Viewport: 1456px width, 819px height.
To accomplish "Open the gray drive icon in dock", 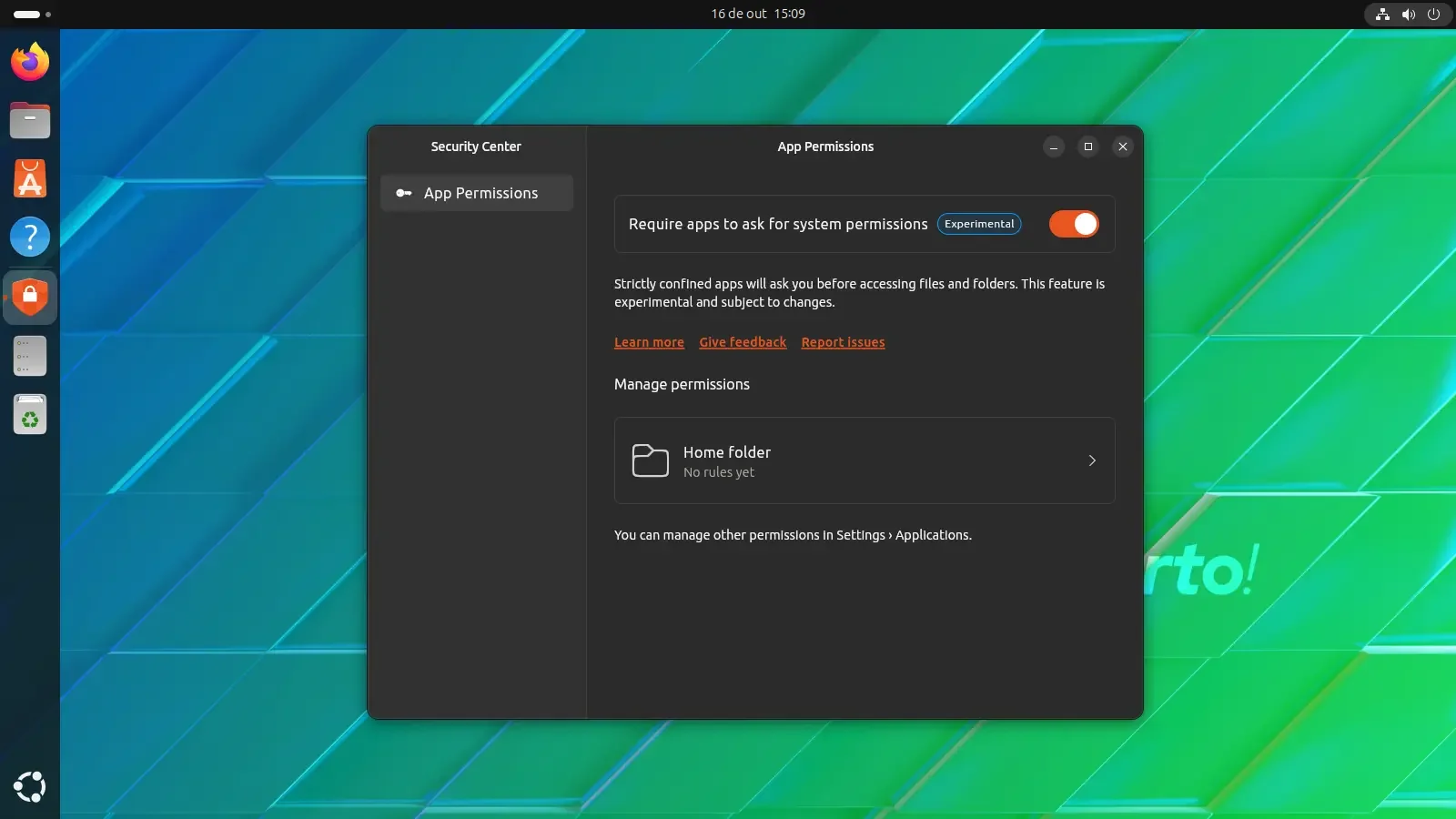I will (x=30, y=356).
